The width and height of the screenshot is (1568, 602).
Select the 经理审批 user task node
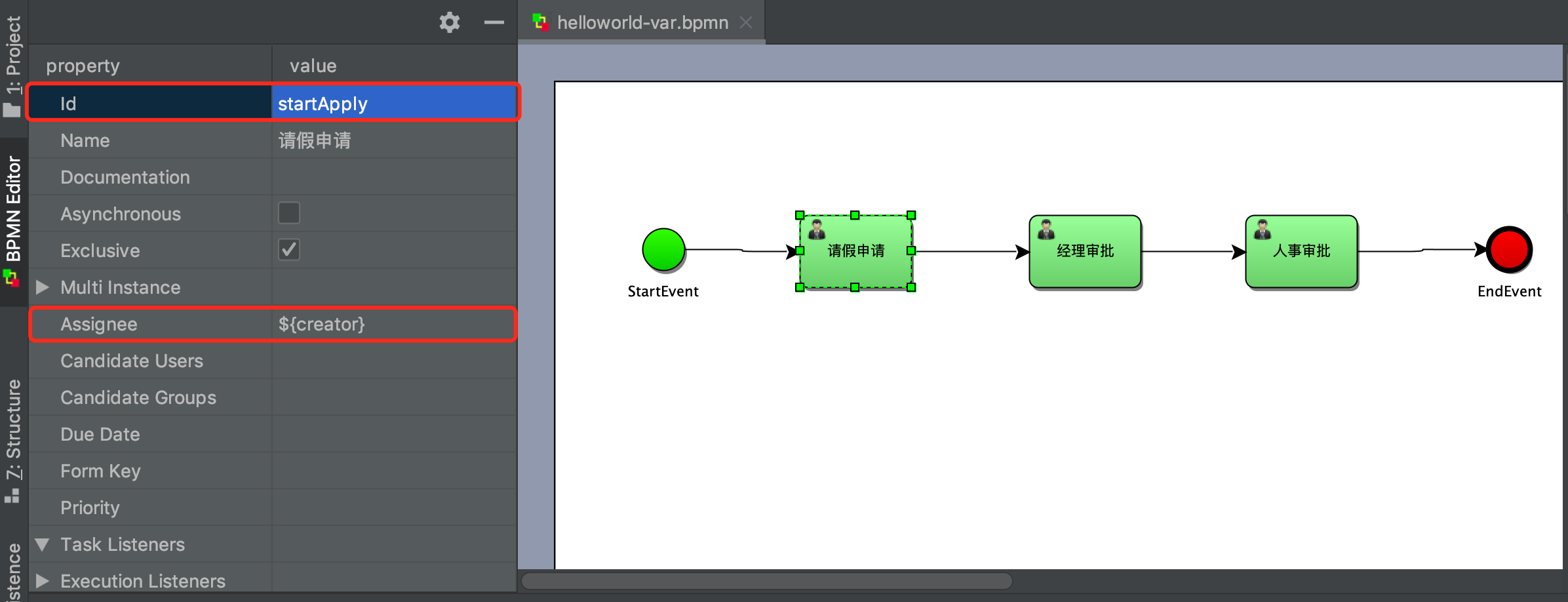pos(1085,251)
